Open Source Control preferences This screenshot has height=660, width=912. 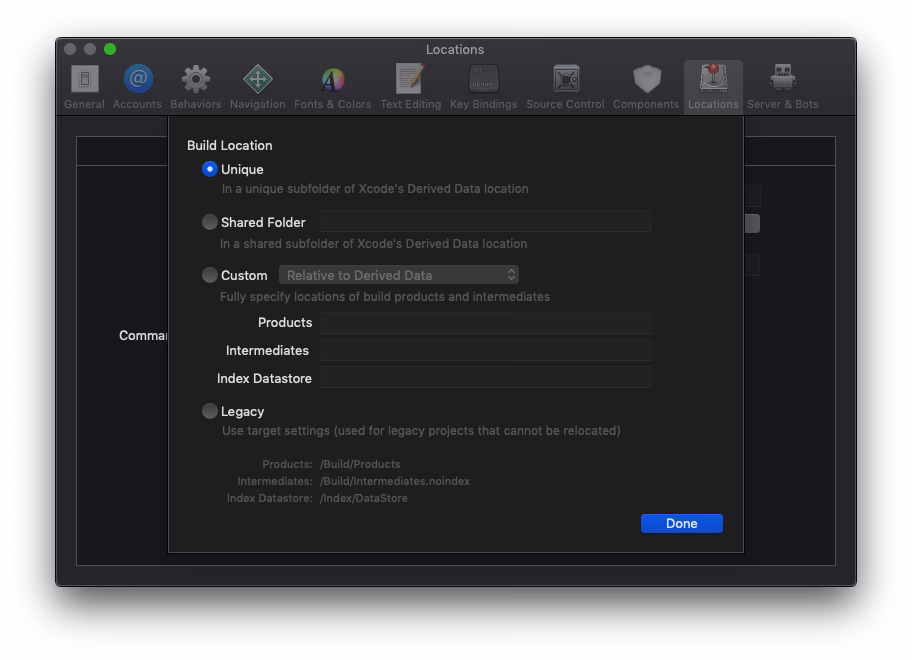click(x=565, y=79)
